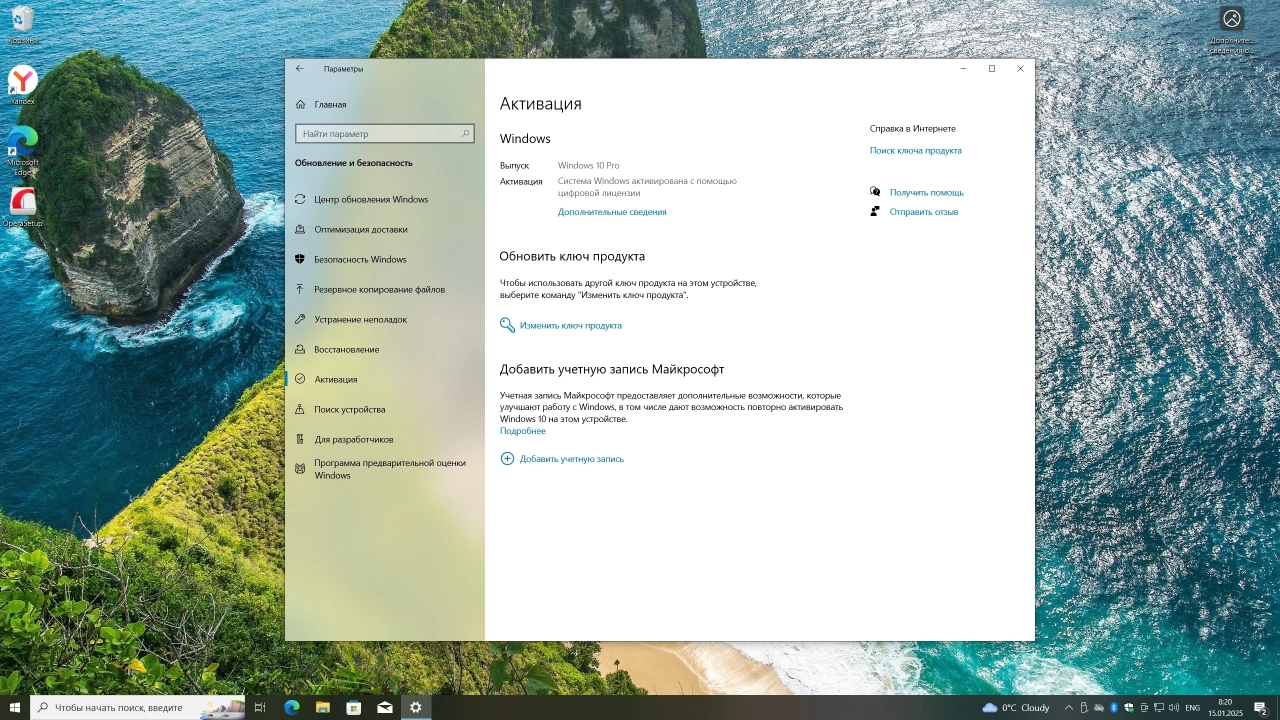Select the Windows 10 Pro edition text
The height and width of the screenshot is (720, 1280).
point(589,165)
